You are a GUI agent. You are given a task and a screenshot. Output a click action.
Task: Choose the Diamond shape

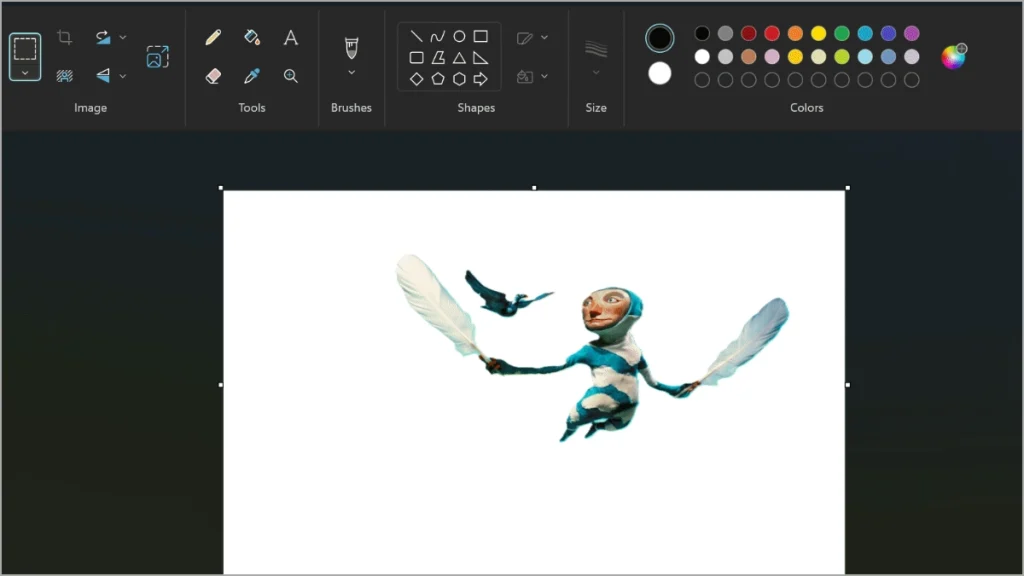(416, 79)
